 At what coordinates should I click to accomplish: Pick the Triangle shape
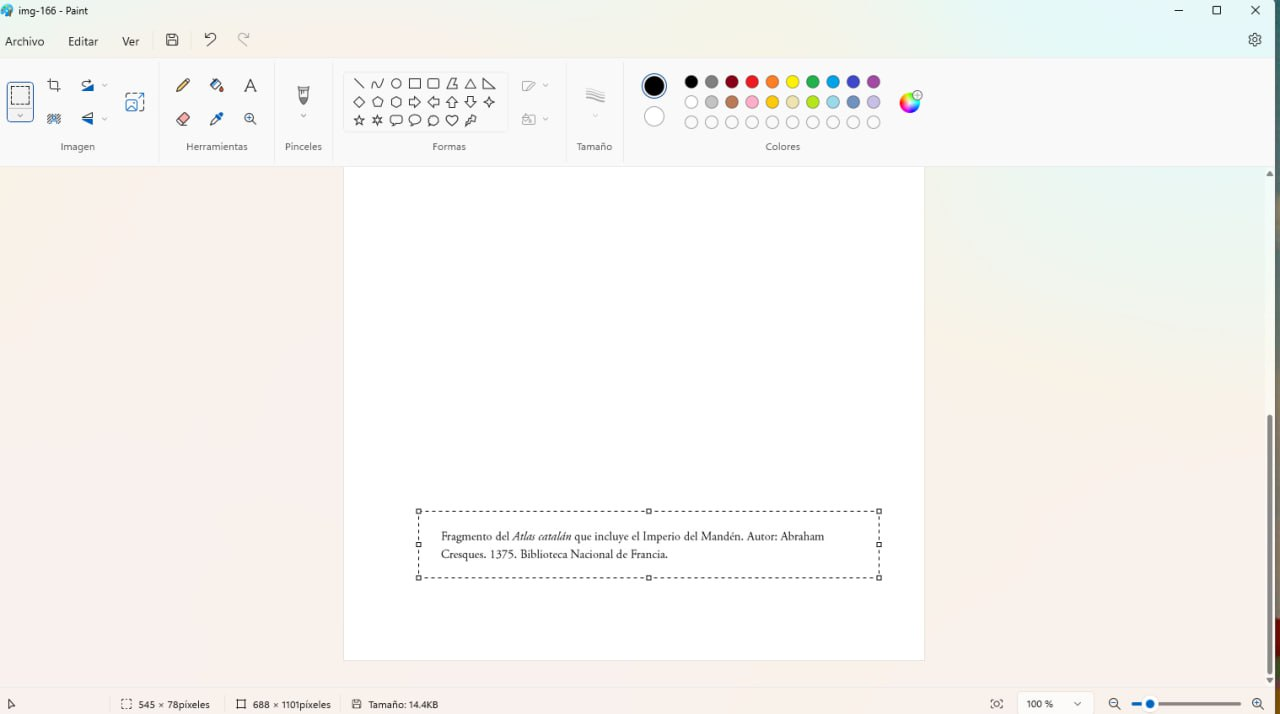tap(470, 84)
